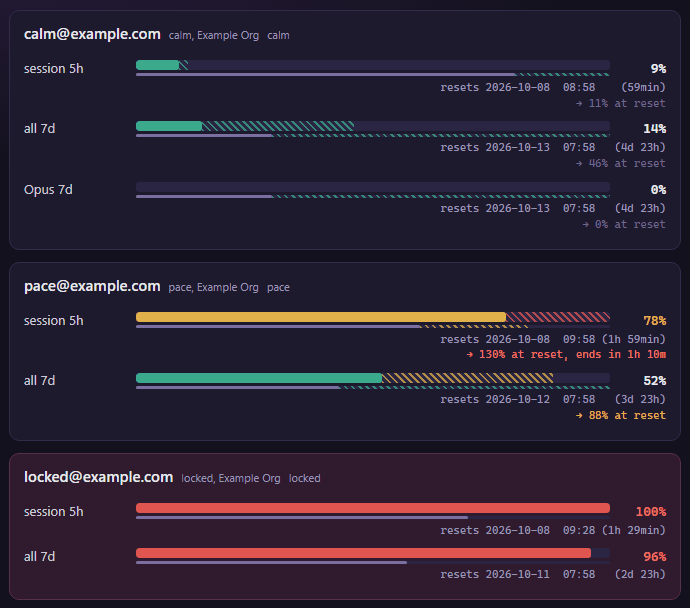The height and width of the screenshot is (608, 690).
Task: Click locked's full red session 5h bar
Action: click(373, 508)
